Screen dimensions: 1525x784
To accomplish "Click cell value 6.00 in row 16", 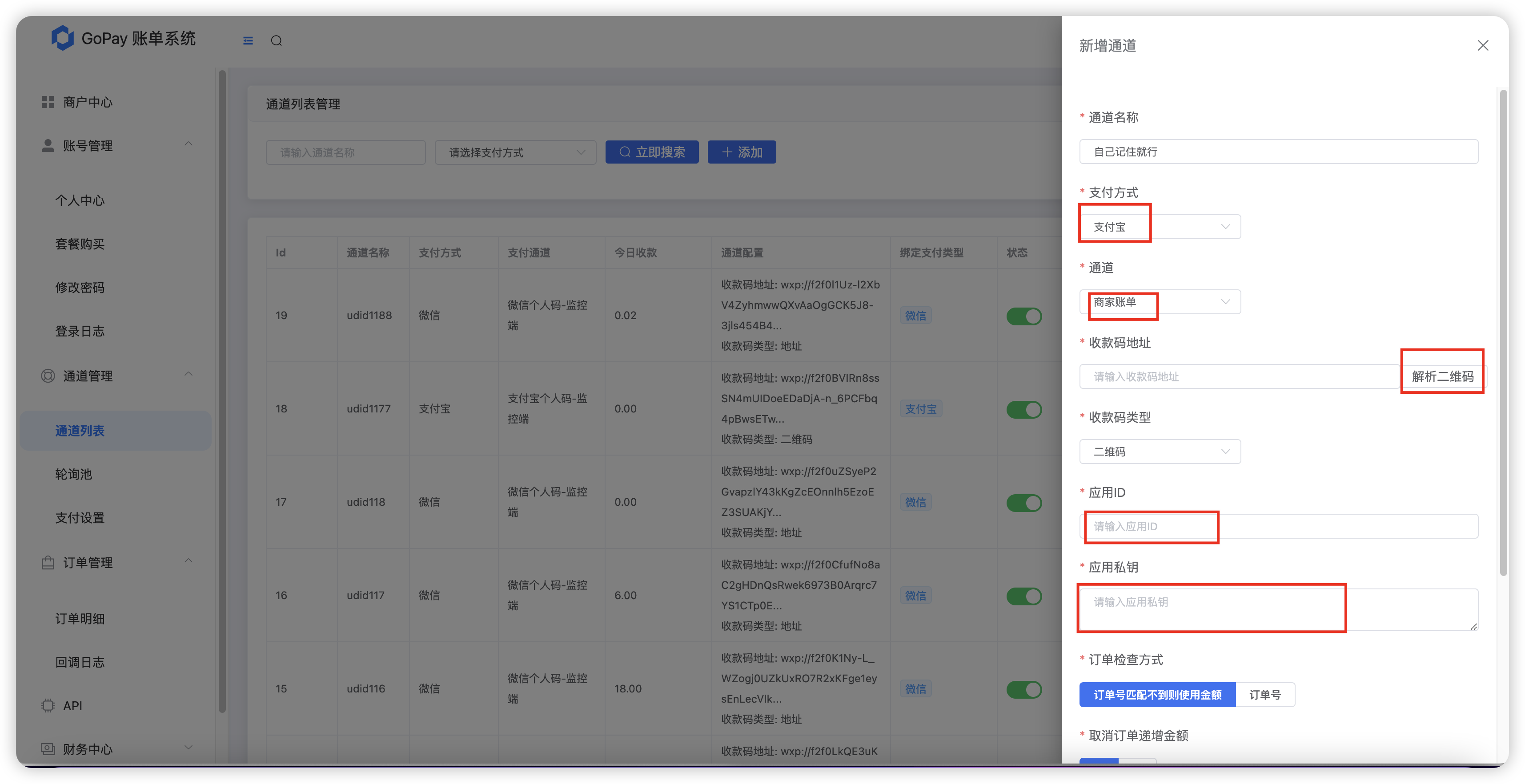I will tap(625, 595).
